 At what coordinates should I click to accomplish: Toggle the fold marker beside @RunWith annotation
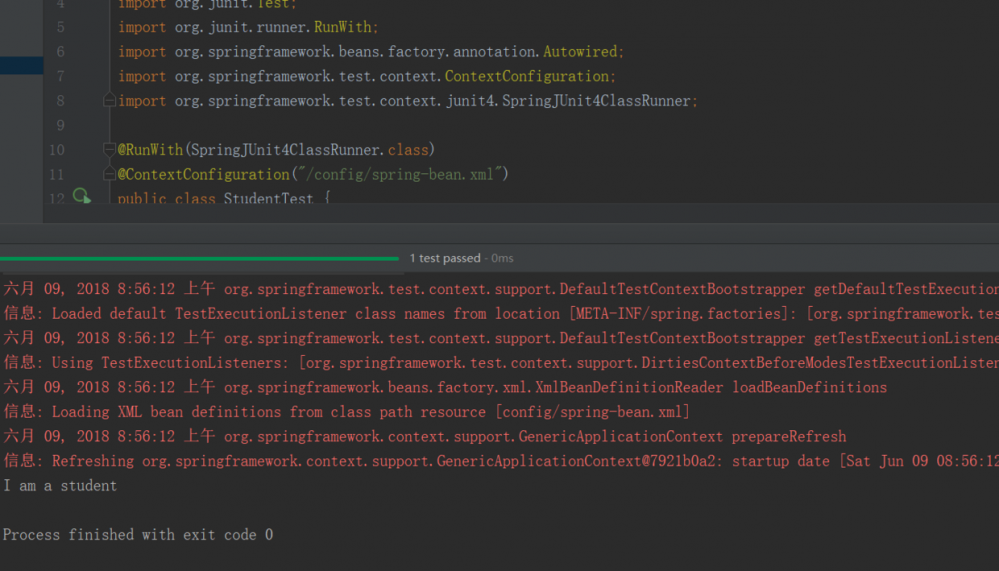(109, 150)
